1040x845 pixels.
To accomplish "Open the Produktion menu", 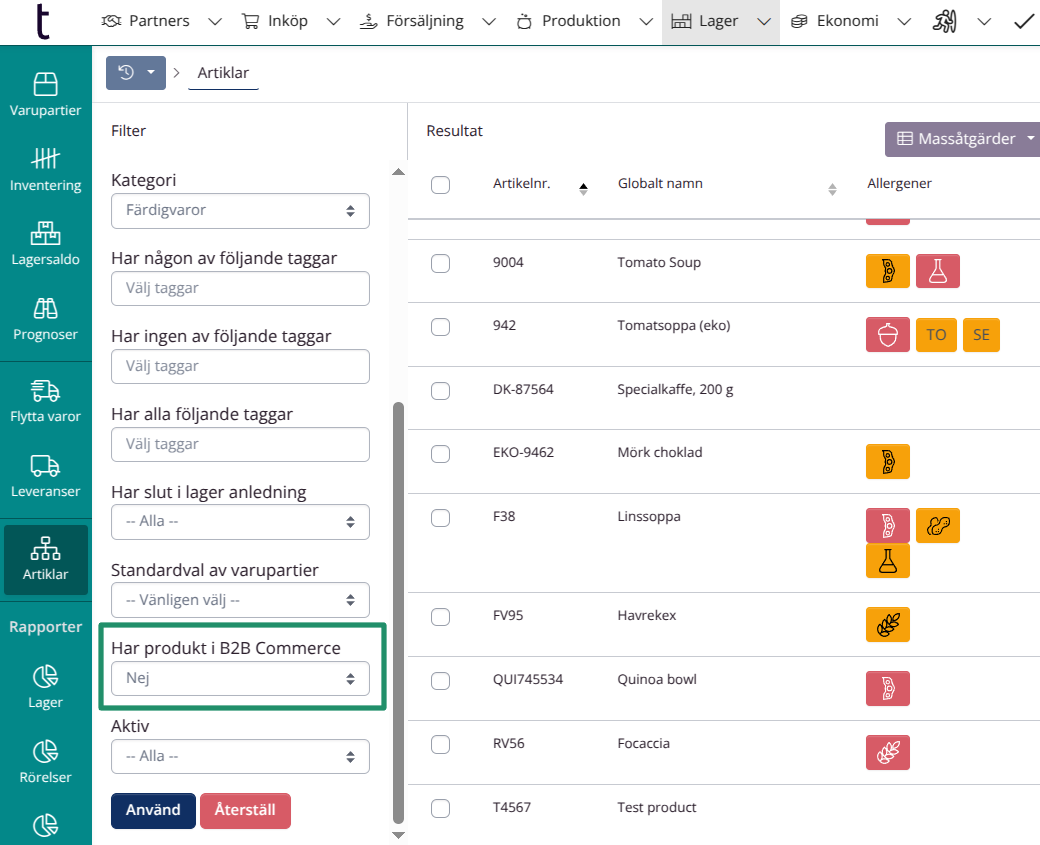I will tap(580, 20).
